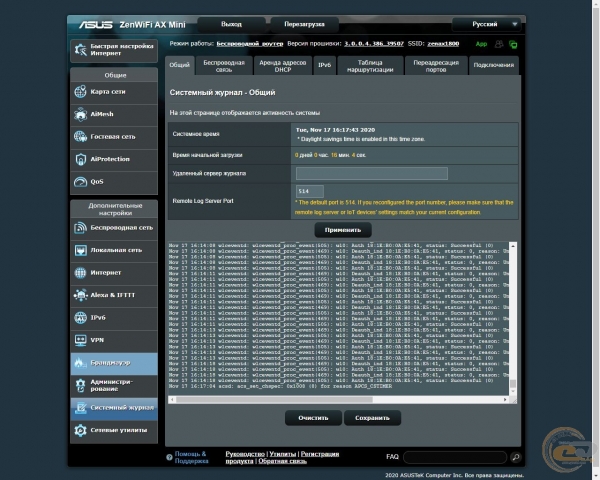Open the Утилиты link in footer
600x480 pixels.
coord(282,454)
